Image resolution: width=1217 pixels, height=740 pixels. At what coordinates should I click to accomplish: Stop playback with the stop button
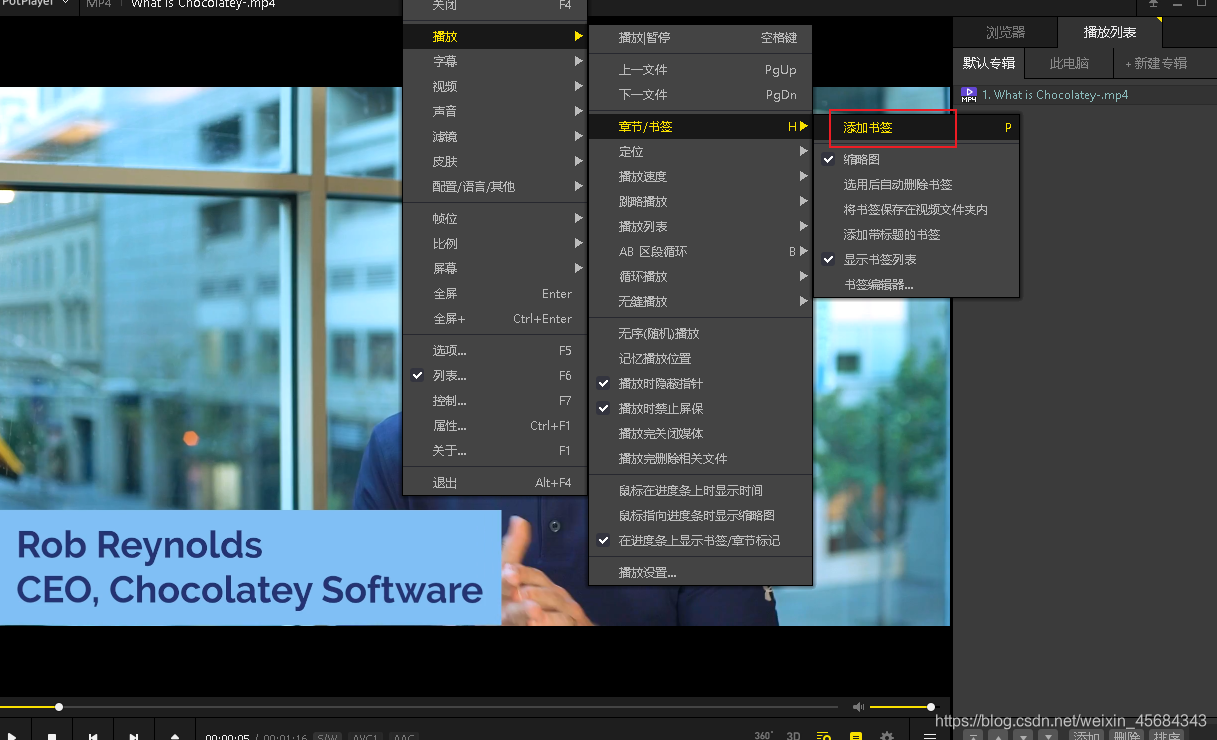click(52, 737)
